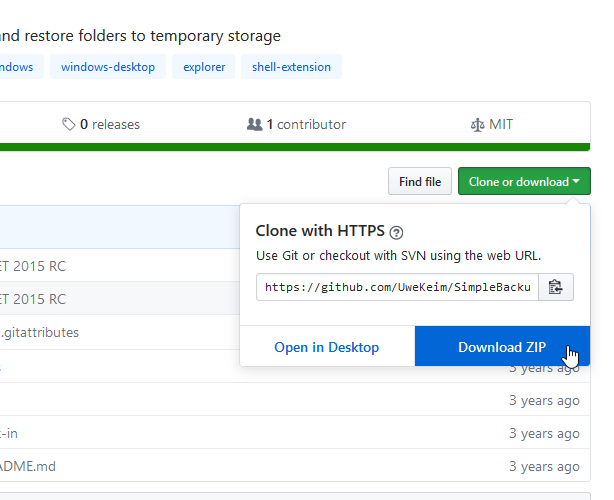Open the windows-desktop topic tag
This screenshot has width=614, height=500.
pyautogui.click(x=108, y=67)
